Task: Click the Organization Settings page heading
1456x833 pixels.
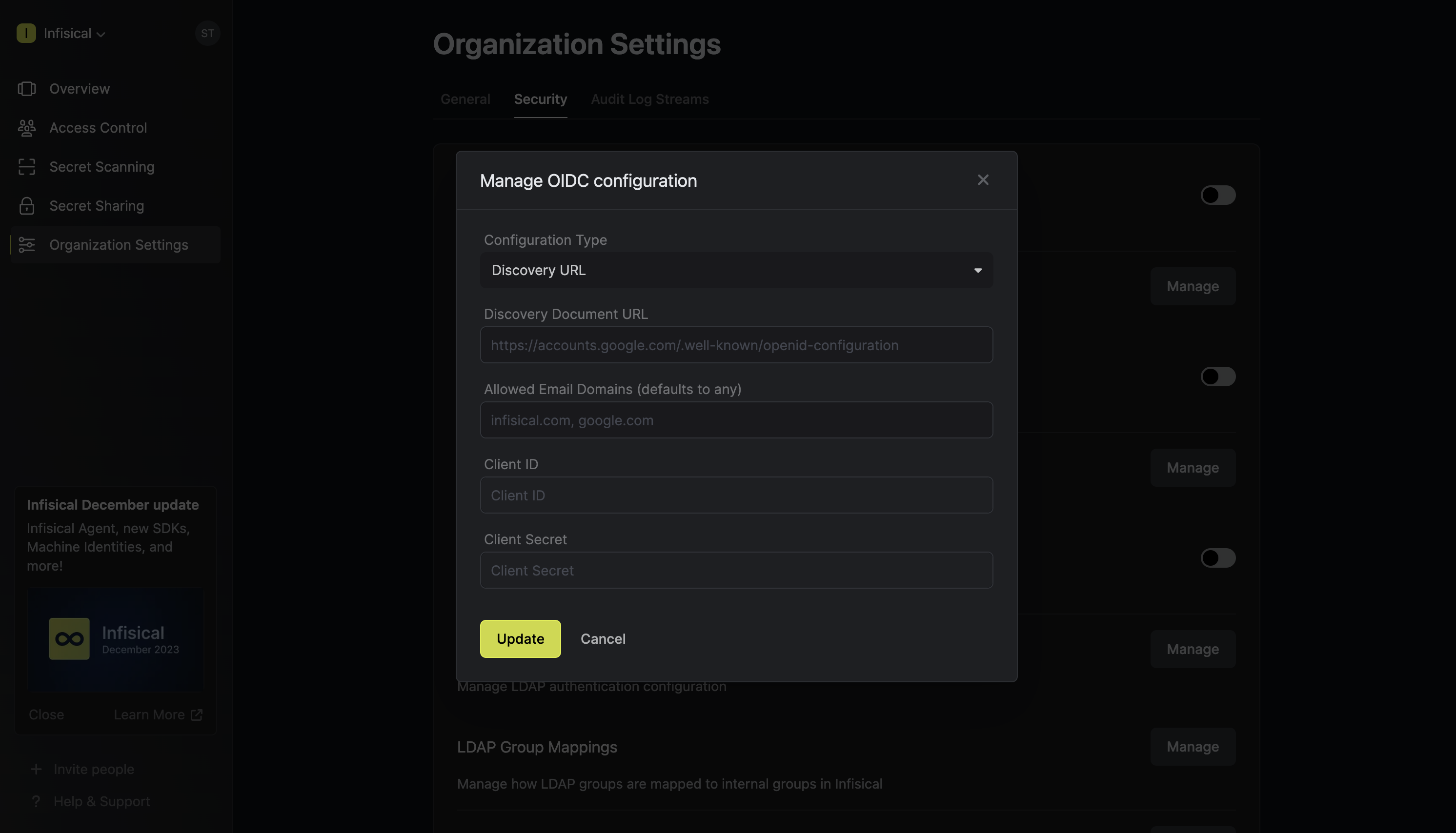Action: point(576,44)
